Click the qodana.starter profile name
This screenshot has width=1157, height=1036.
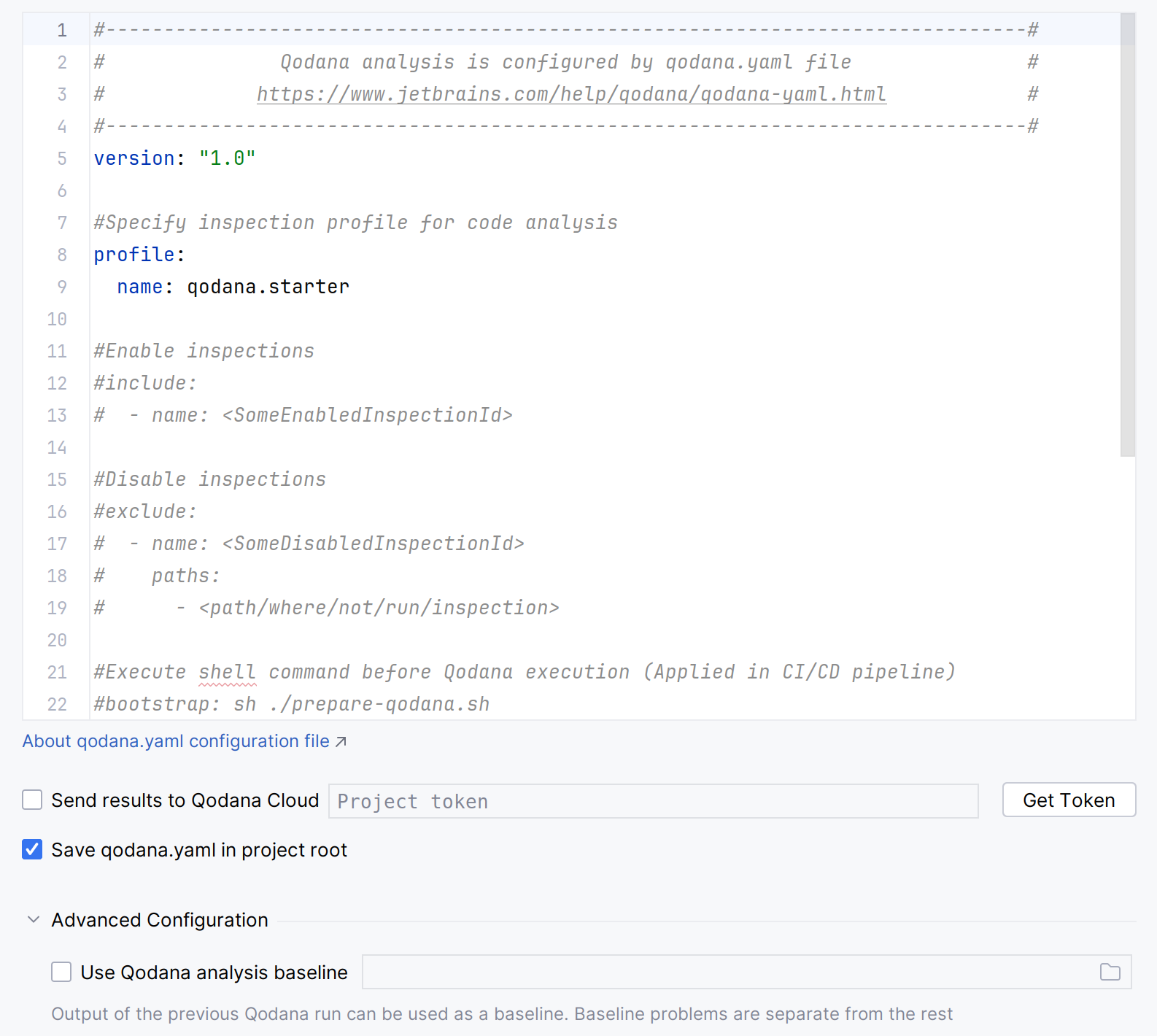tap(268, 287)
